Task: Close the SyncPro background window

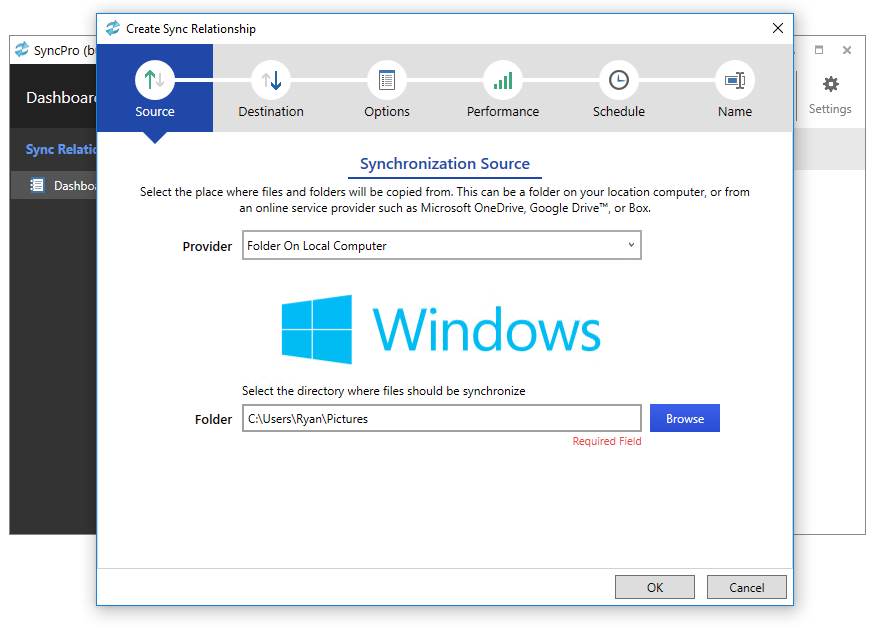Action: pos(847,50)
